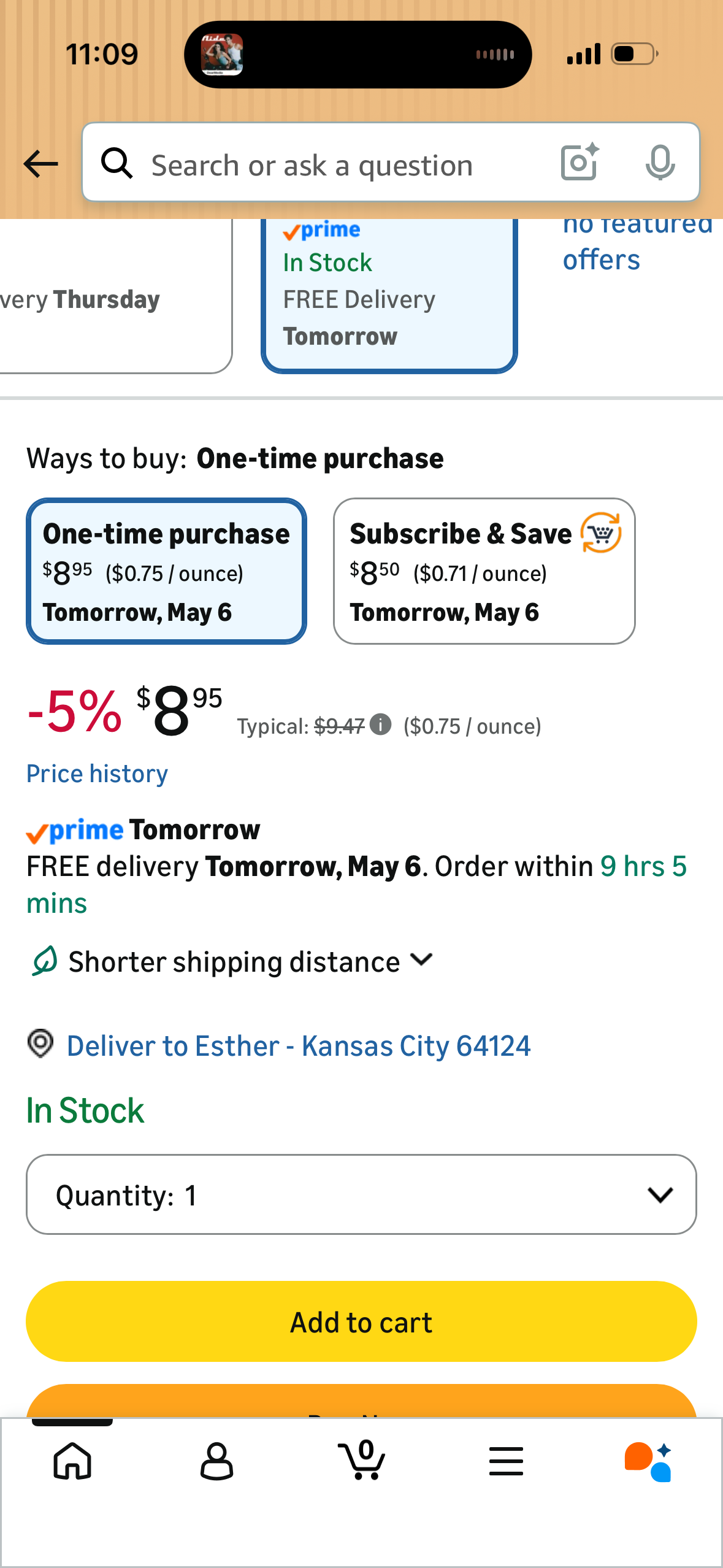The height and width of the screenshot is (1568, 723).
Task: Select the Subscribe & Save option
Action: click(484, 571)
